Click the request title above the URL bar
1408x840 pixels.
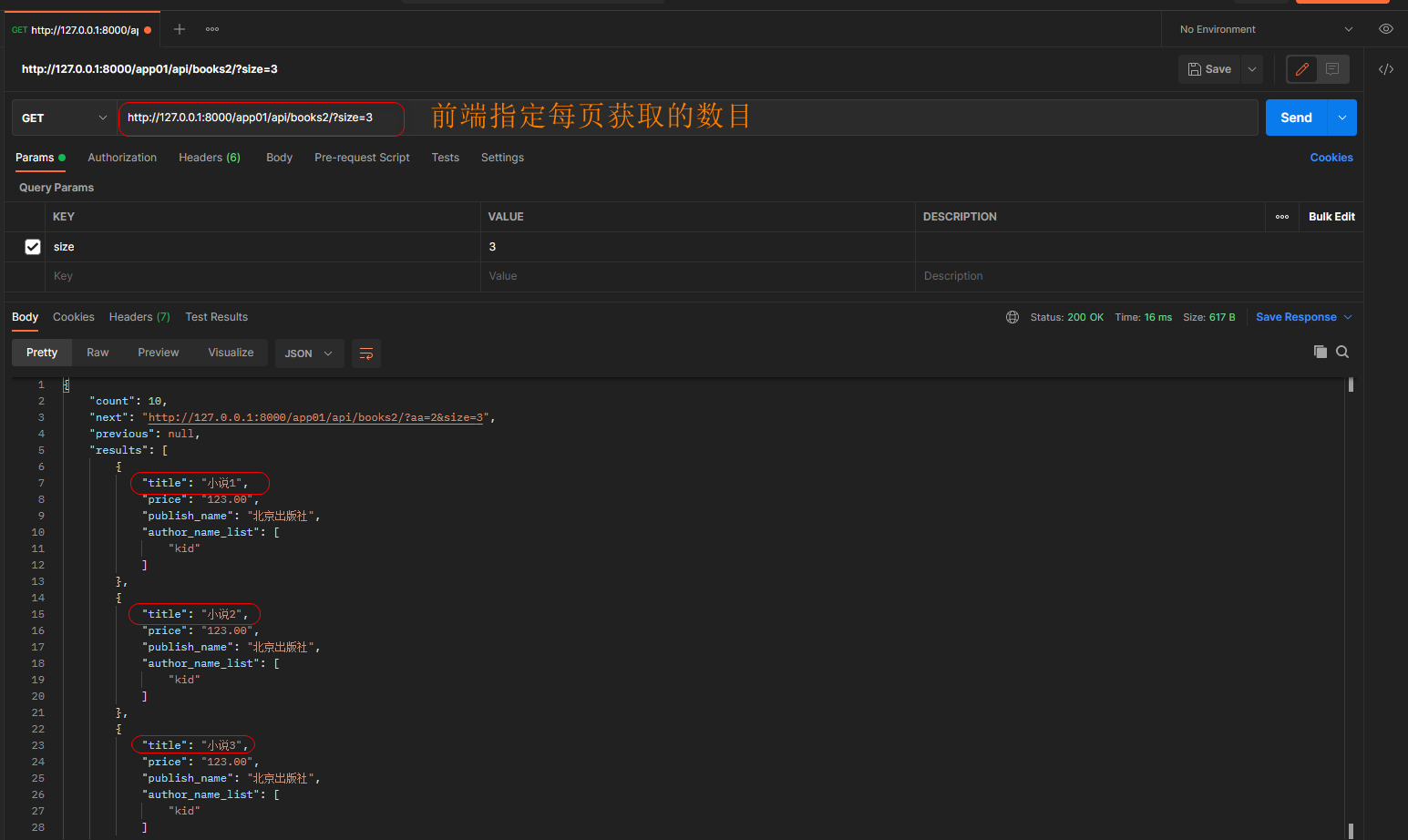pos(149,69)
